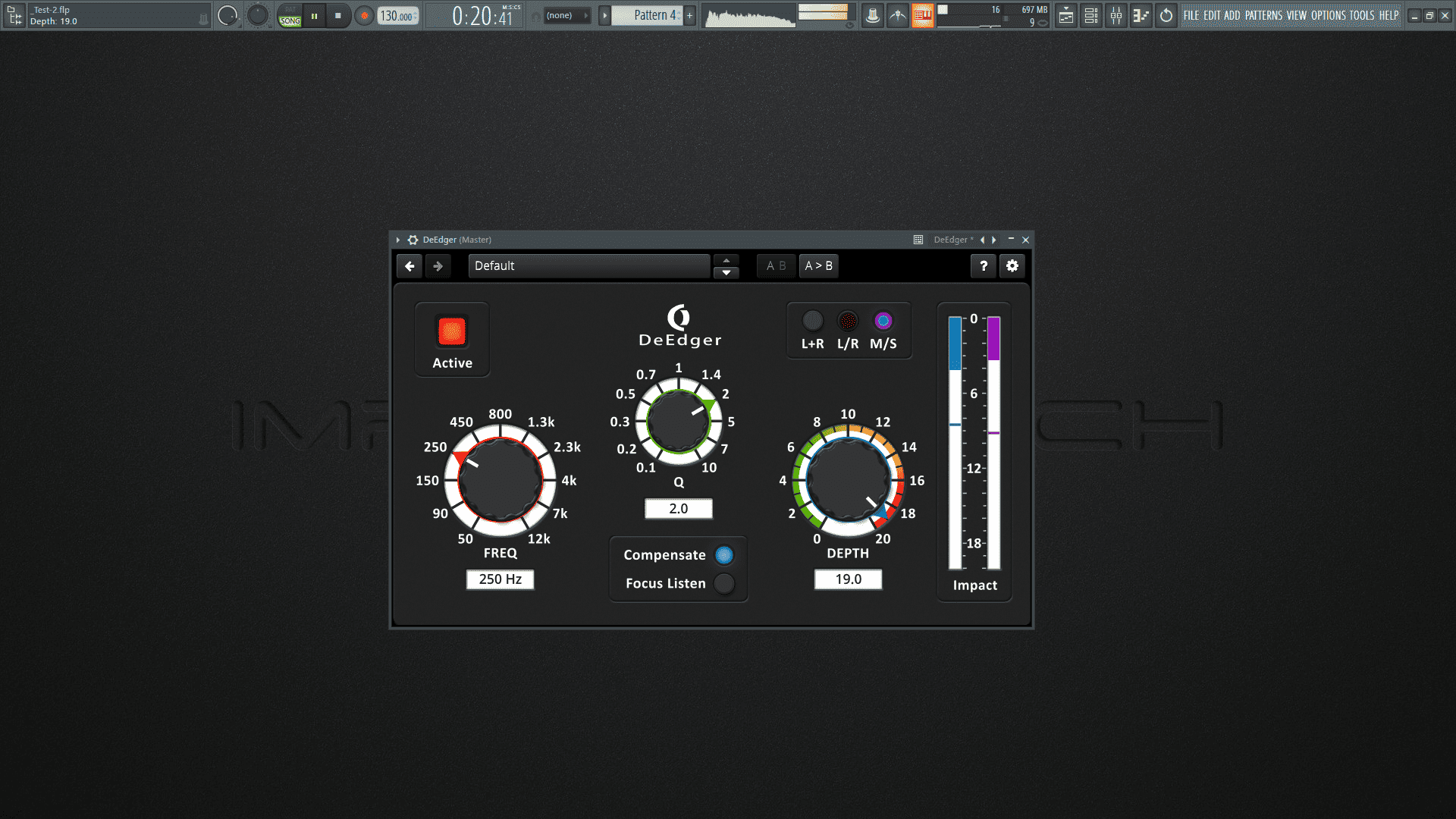This screenshot has height=819, width=1456.
Task: Click the FREQ knob
Action: 500,480
